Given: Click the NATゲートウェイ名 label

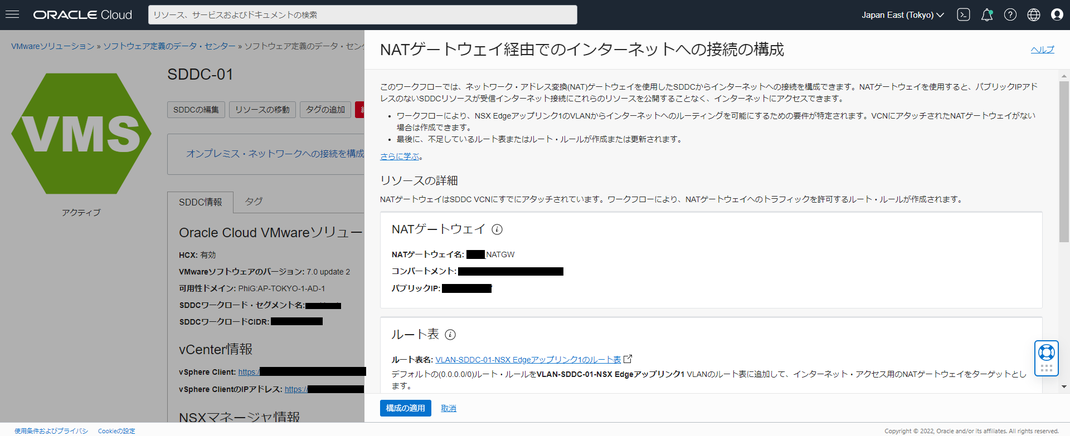Looking at the screenshot, I should [428, 254].
